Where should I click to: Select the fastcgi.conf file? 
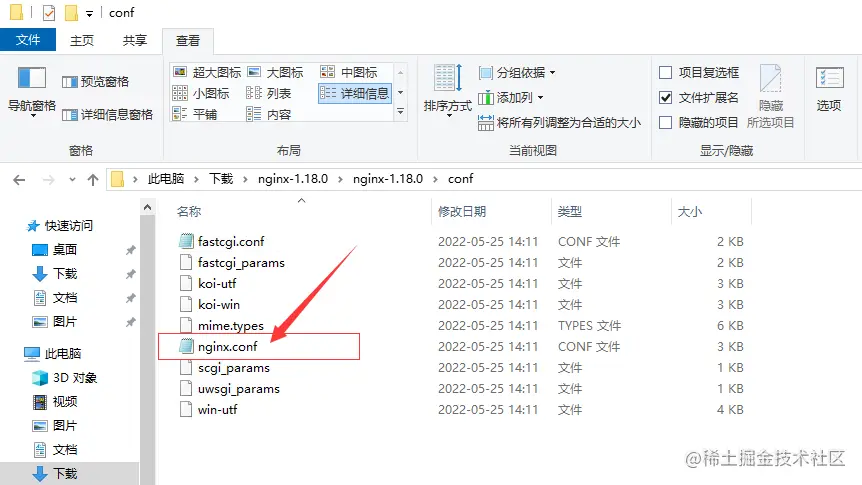coord(231,241)
